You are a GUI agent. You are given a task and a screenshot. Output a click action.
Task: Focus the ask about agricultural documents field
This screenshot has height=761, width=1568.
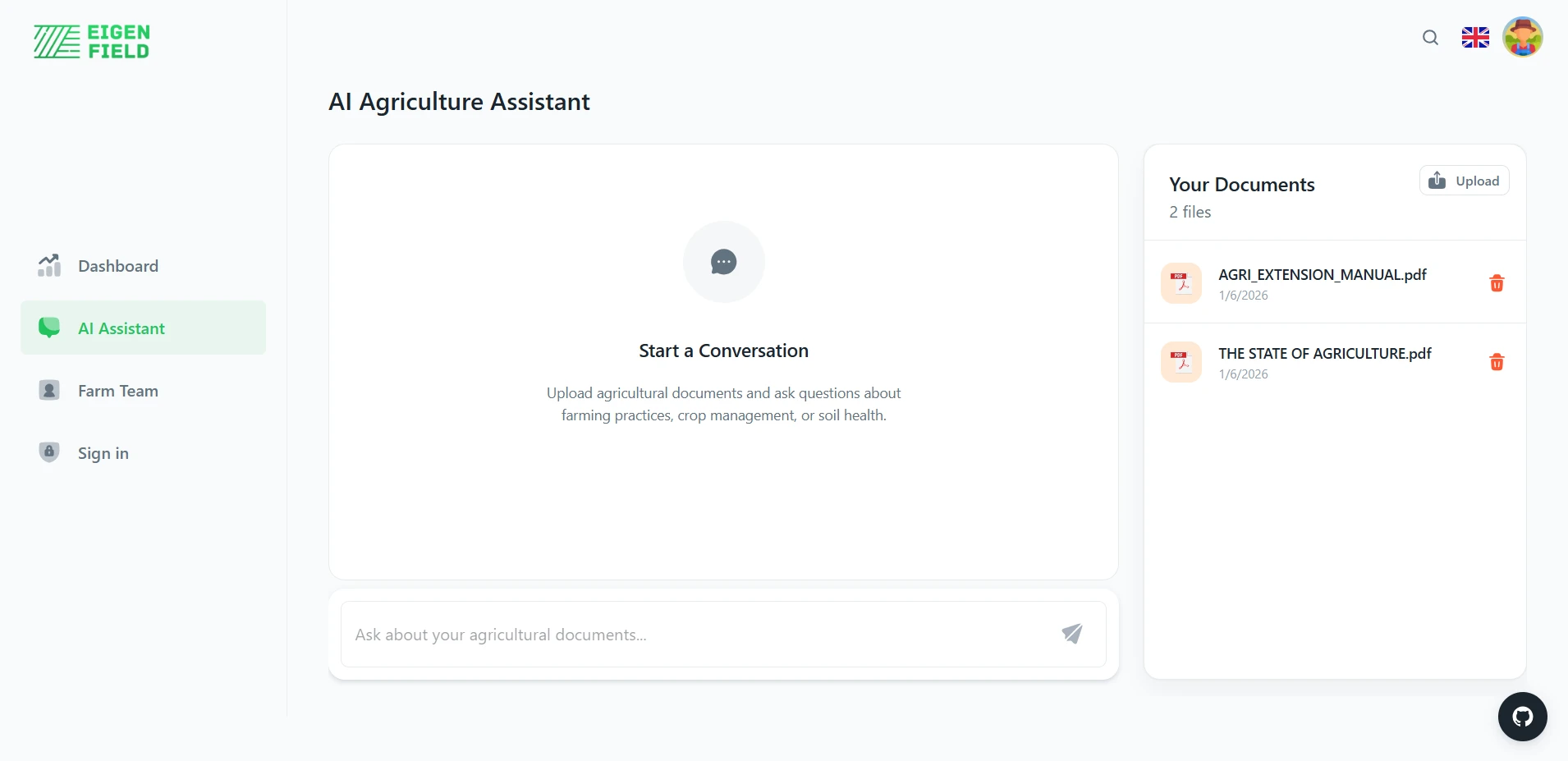click(698, 635)
